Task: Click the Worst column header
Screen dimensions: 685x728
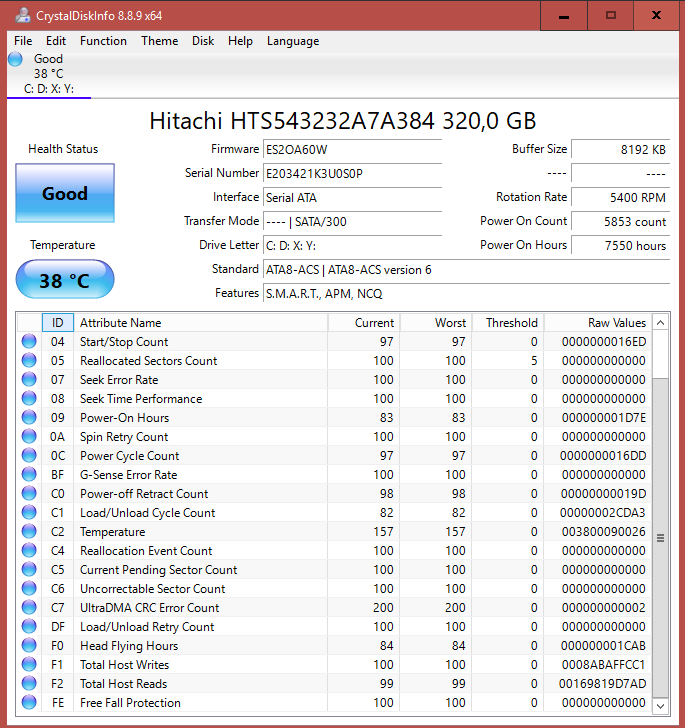Action: pos(436,323)
